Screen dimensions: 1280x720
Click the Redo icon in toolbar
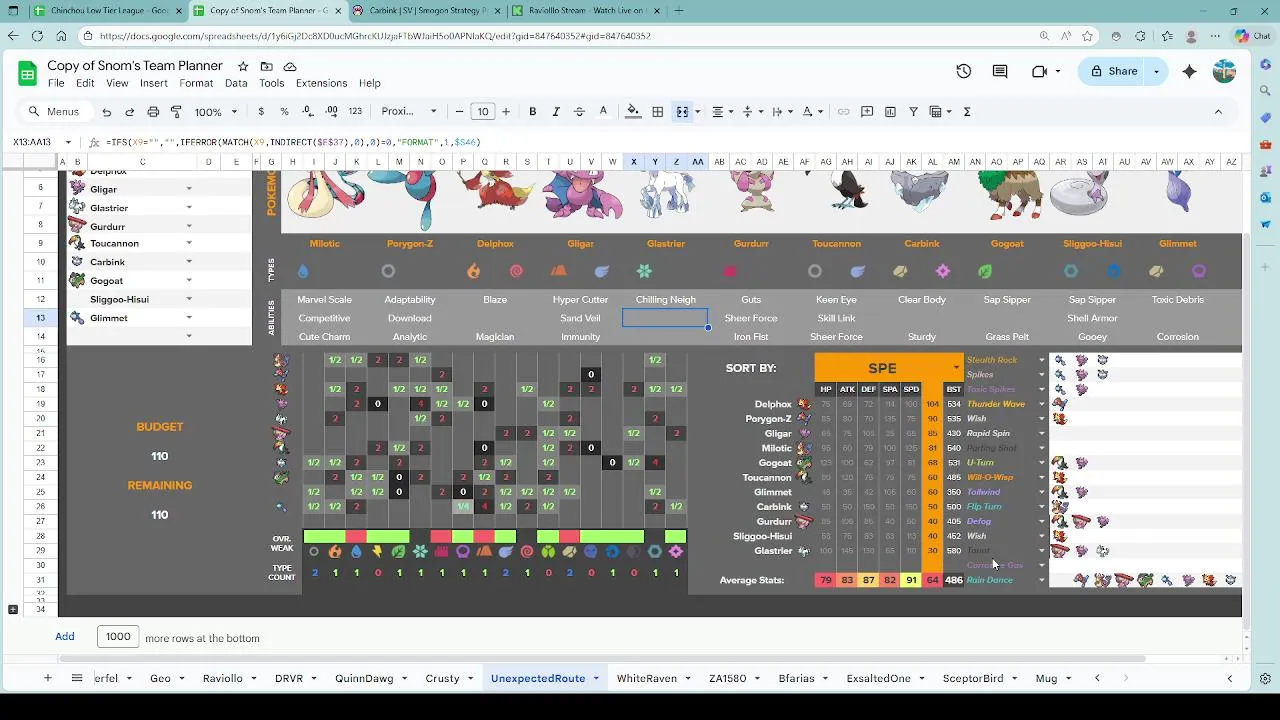130,112
